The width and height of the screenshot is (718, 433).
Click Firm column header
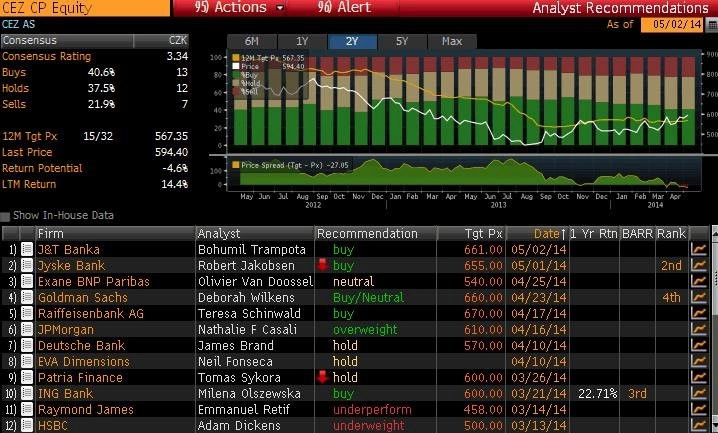(115, 234)
